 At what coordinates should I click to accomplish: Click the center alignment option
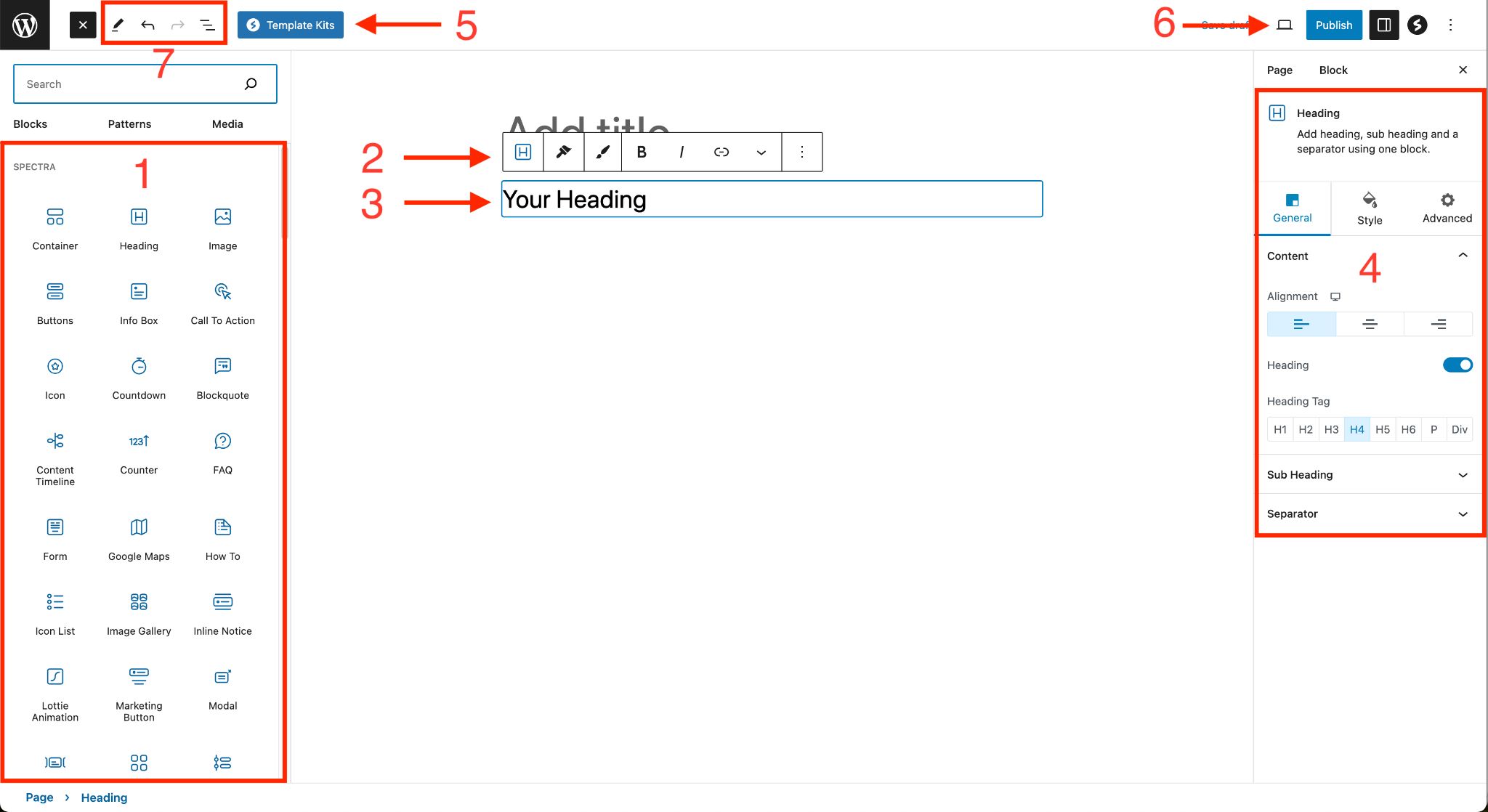[1369, 324]
